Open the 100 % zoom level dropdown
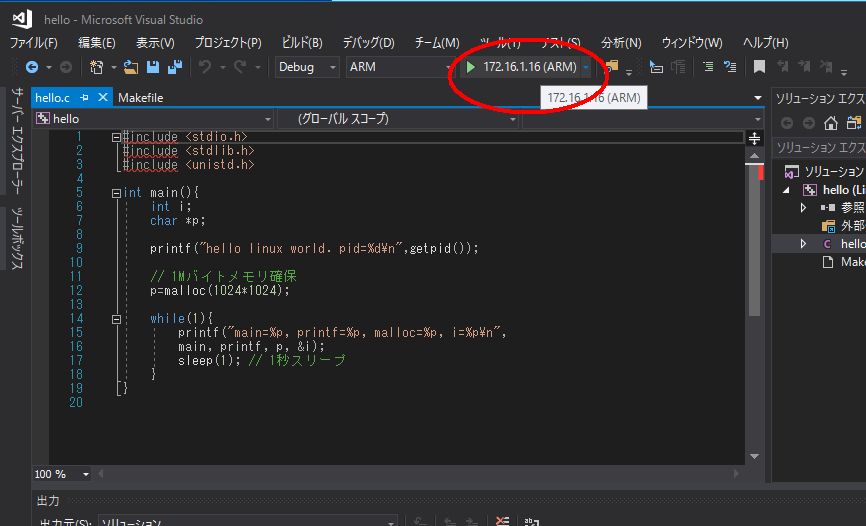The width and height of the screenshot is (866, 526). coord(61,474)
